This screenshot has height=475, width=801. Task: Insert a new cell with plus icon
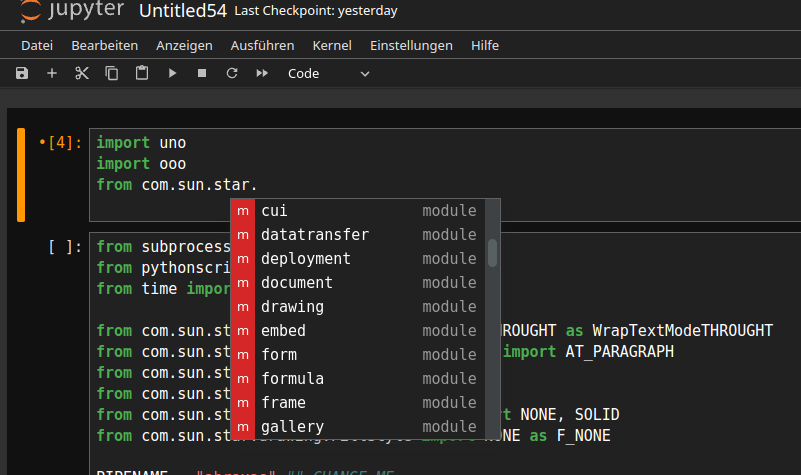click(x=52, y=73)
